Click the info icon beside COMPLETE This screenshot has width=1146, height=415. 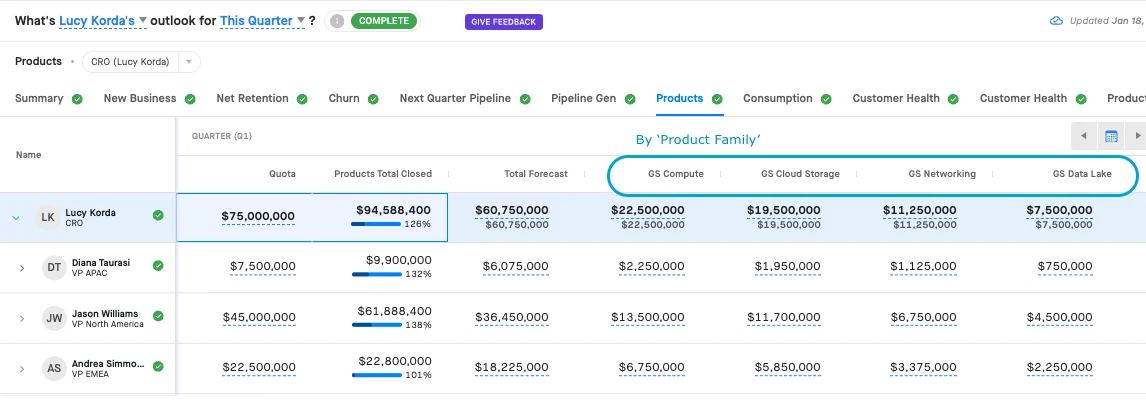338,21
